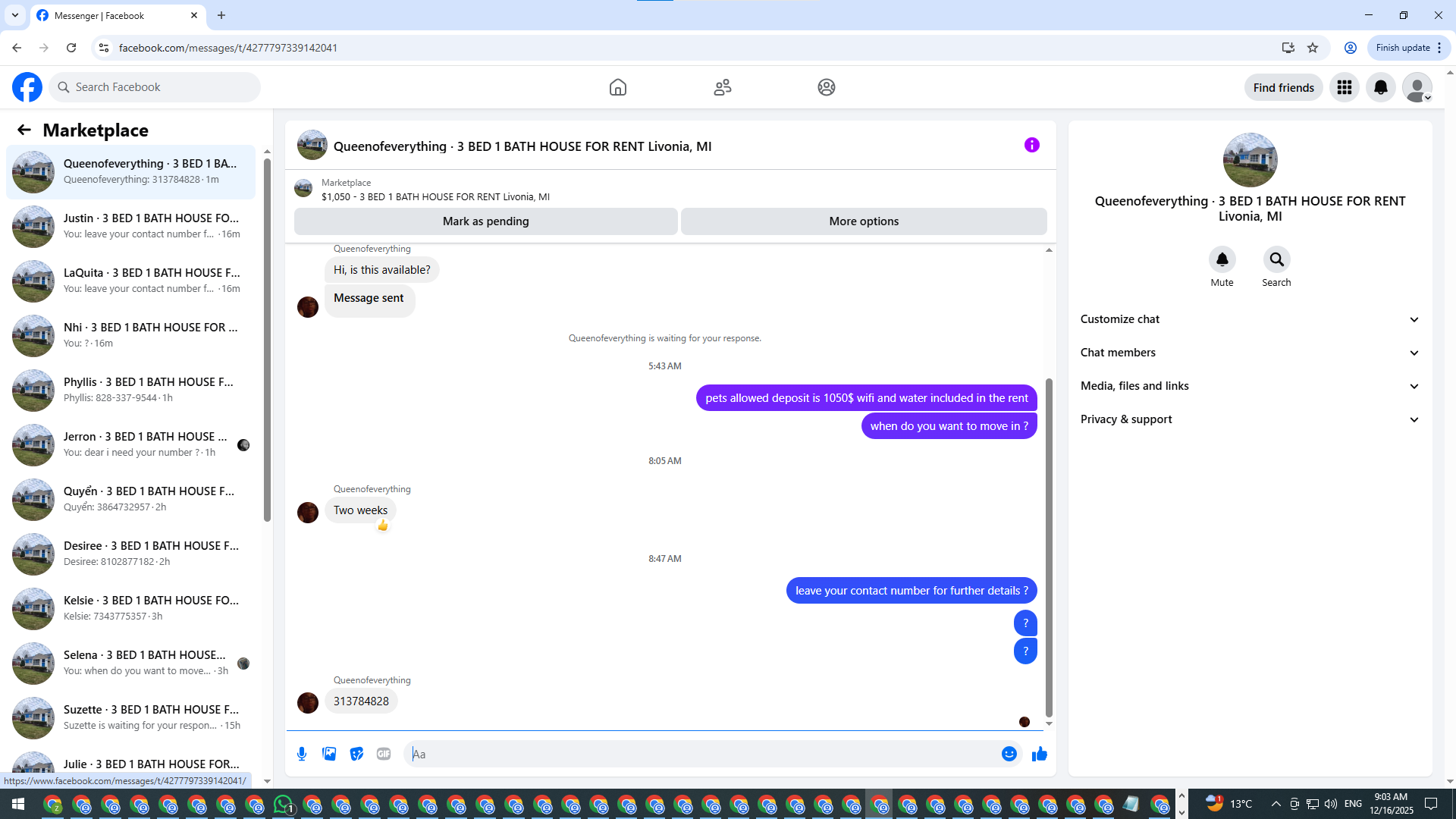Focus the Search Facebook field

[155, 87]
